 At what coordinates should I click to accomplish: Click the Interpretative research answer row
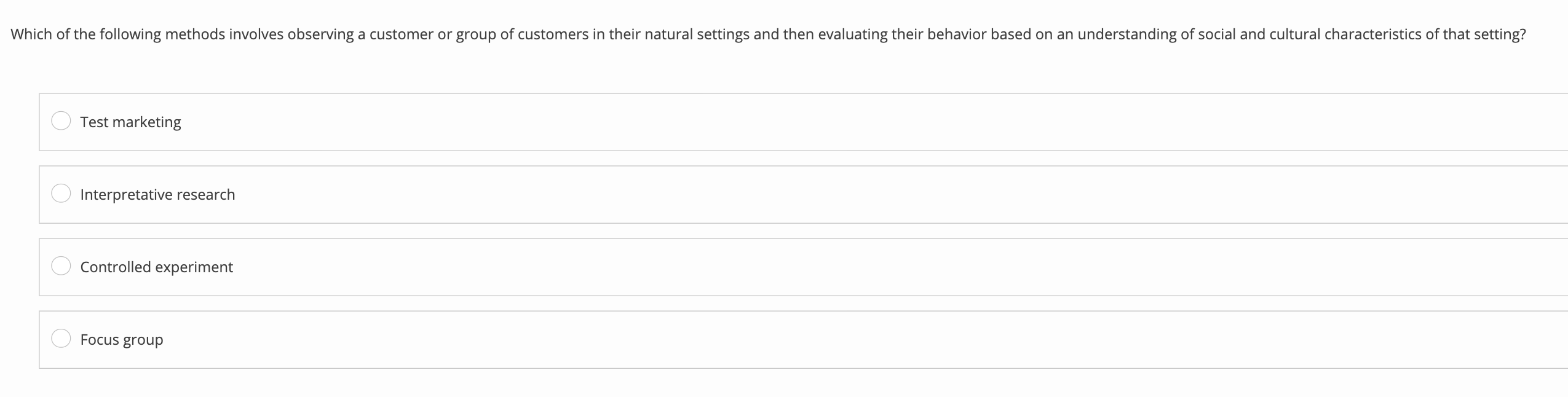492,194
